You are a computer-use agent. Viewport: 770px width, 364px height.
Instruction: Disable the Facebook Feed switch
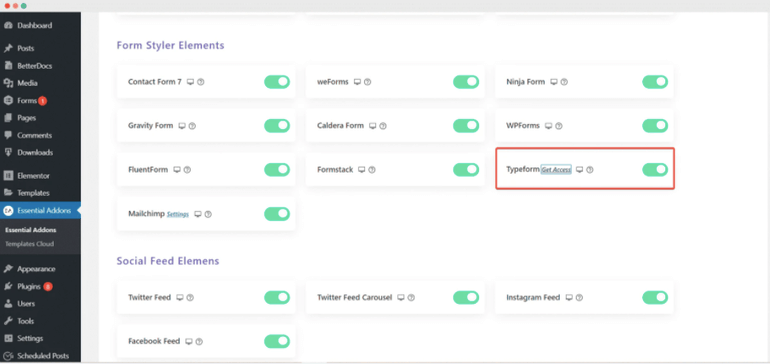coord(277,341)
